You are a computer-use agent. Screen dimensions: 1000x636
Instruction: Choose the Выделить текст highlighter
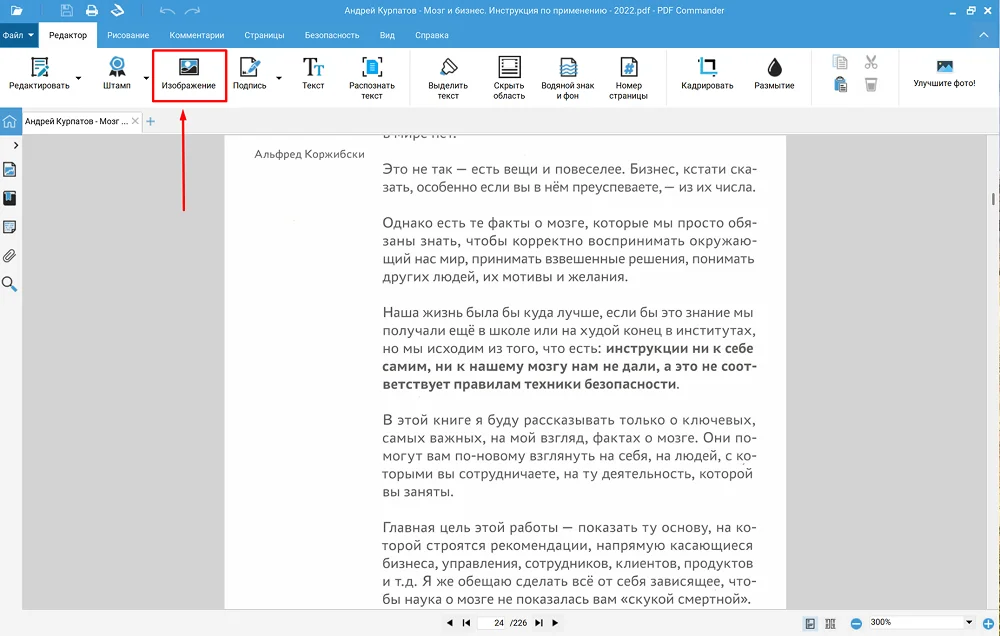(x=448, y=78)
